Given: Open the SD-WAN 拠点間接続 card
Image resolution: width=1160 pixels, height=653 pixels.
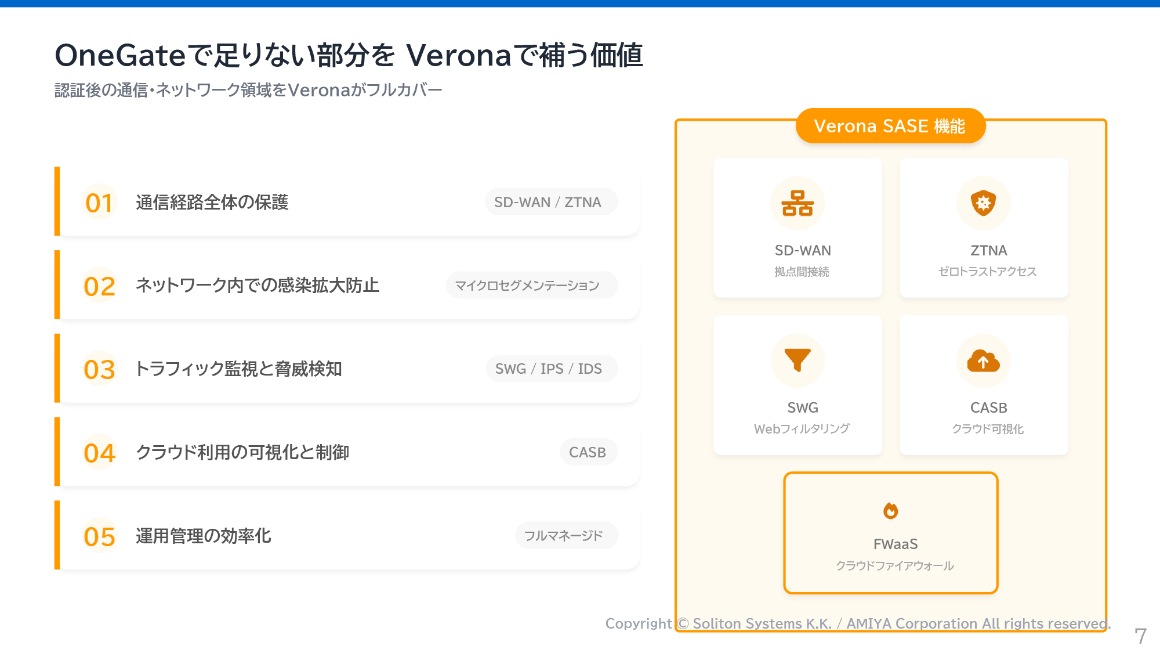Looking at the screenshot, I should click(797, 228).
